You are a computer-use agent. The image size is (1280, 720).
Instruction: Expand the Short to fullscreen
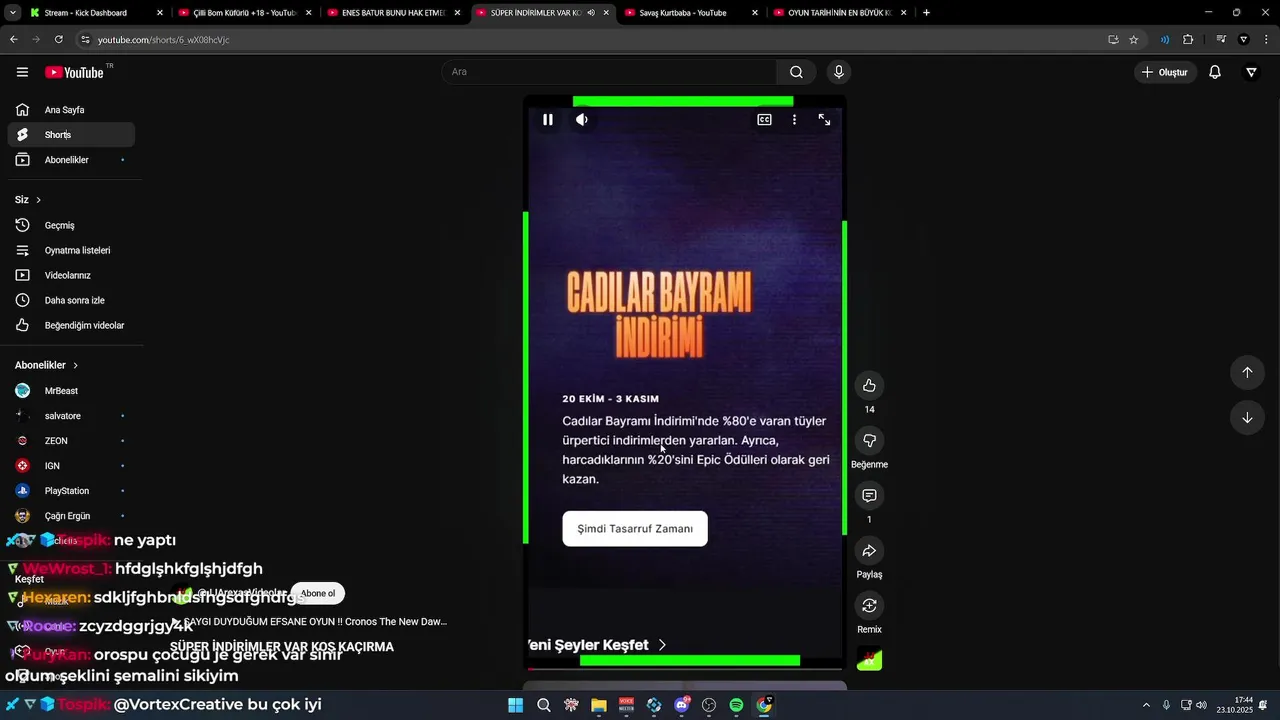(825, 120)
